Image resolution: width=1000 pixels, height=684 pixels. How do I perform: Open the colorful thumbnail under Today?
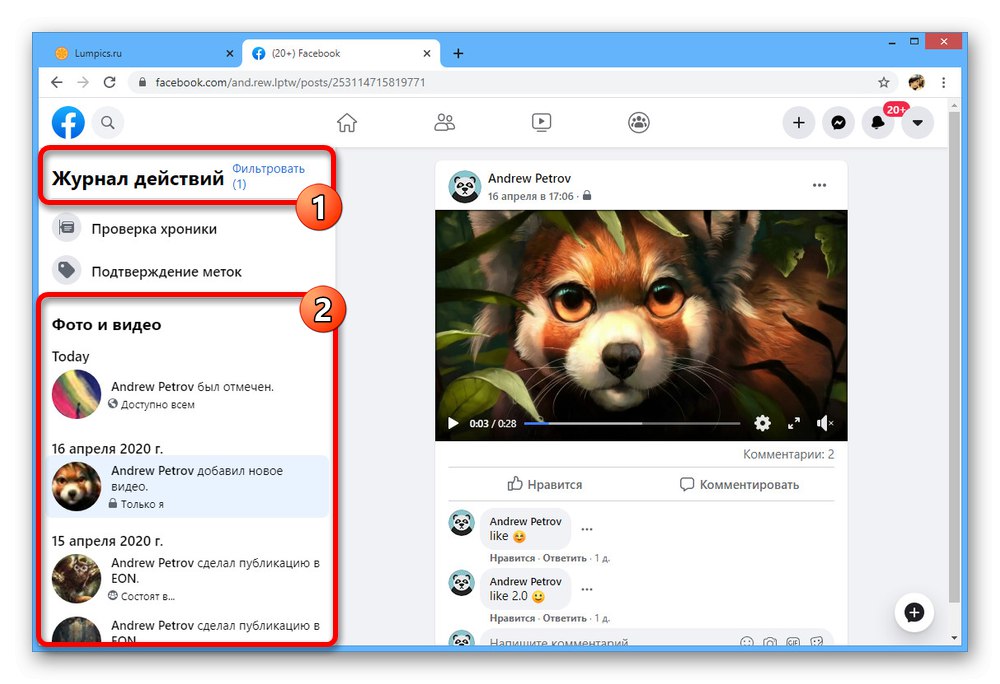(77, 395)
